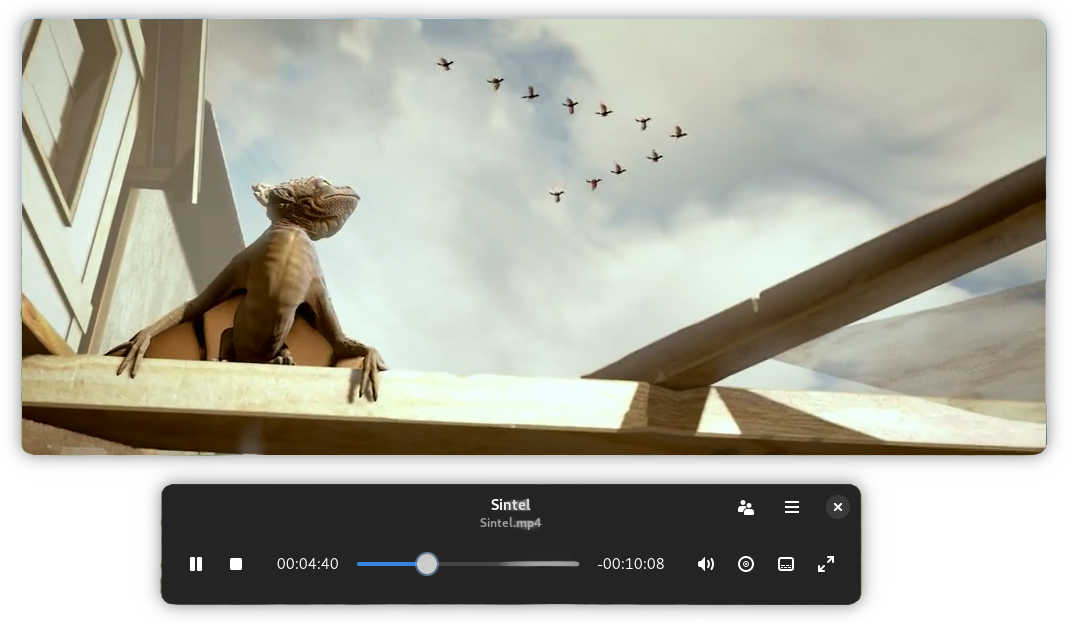Pause the Sintel video playback
Screen dimensions: 1071x623
coord(196,564)
